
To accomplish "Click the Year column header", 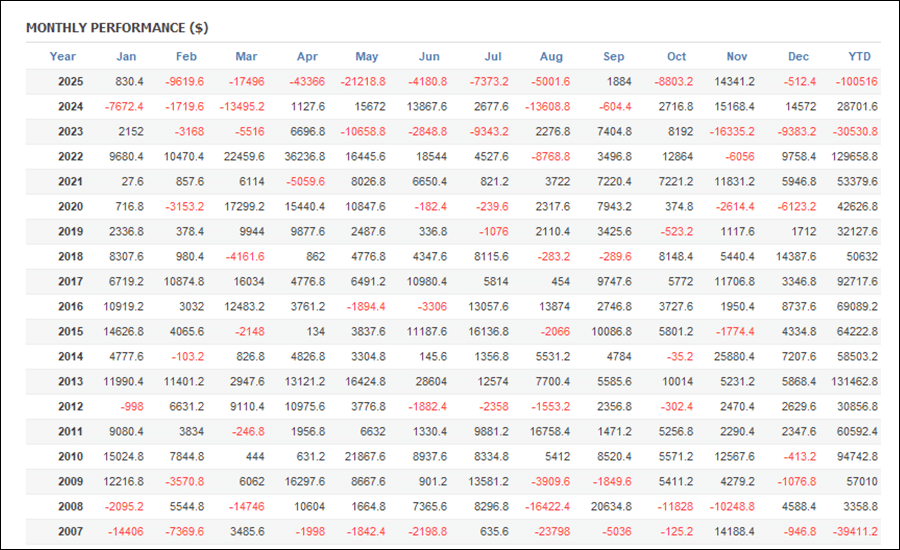I will click(62, 57).
